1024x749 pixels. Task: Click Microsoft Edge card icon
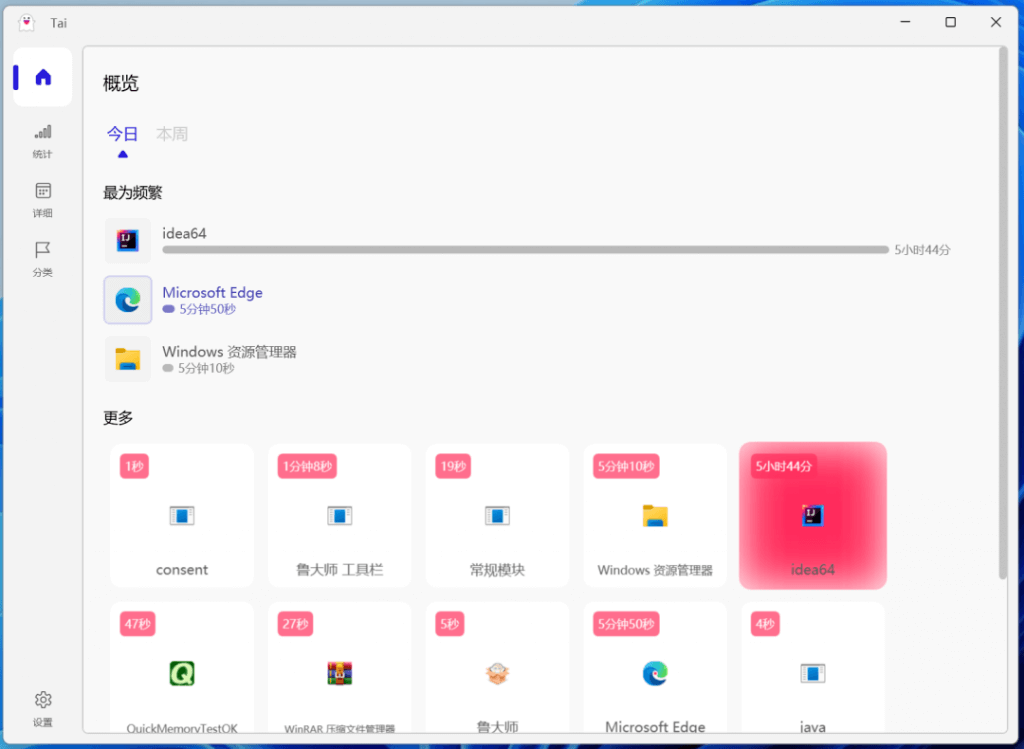(x=655, y=673)
